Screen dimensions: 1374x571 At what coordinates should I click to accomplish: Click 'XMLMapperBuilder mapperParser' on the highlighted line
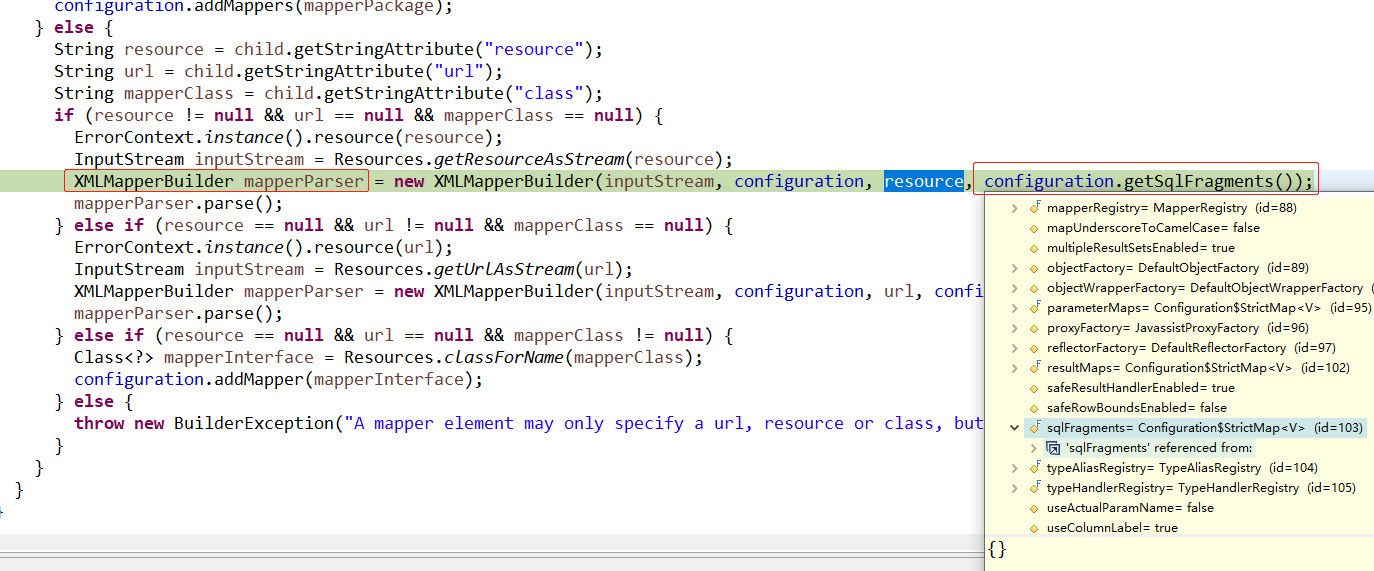click(x=219, y=181)
